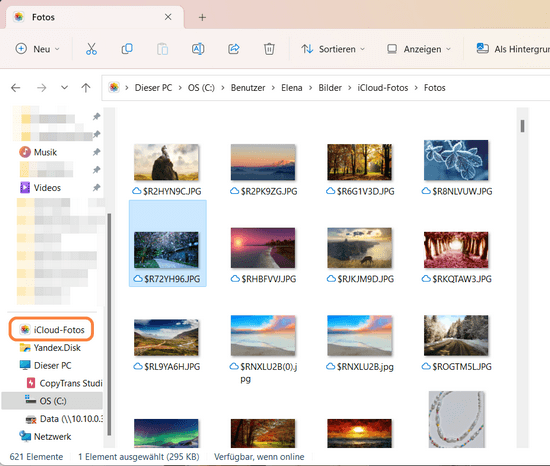Open the Sortieren dropdown menu
This screenshot has height=466, width=550.
[x=333, y=49]
